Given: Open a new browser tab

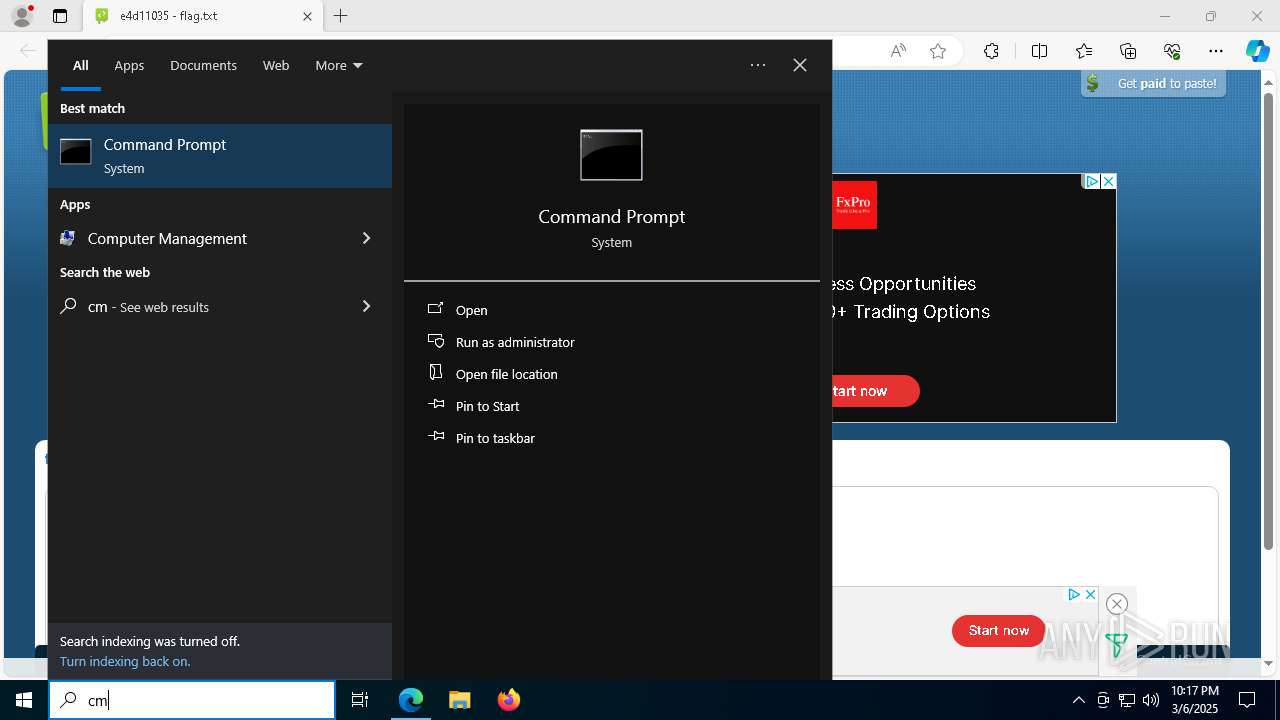Looking at the screenshot, I should (341, 16).
